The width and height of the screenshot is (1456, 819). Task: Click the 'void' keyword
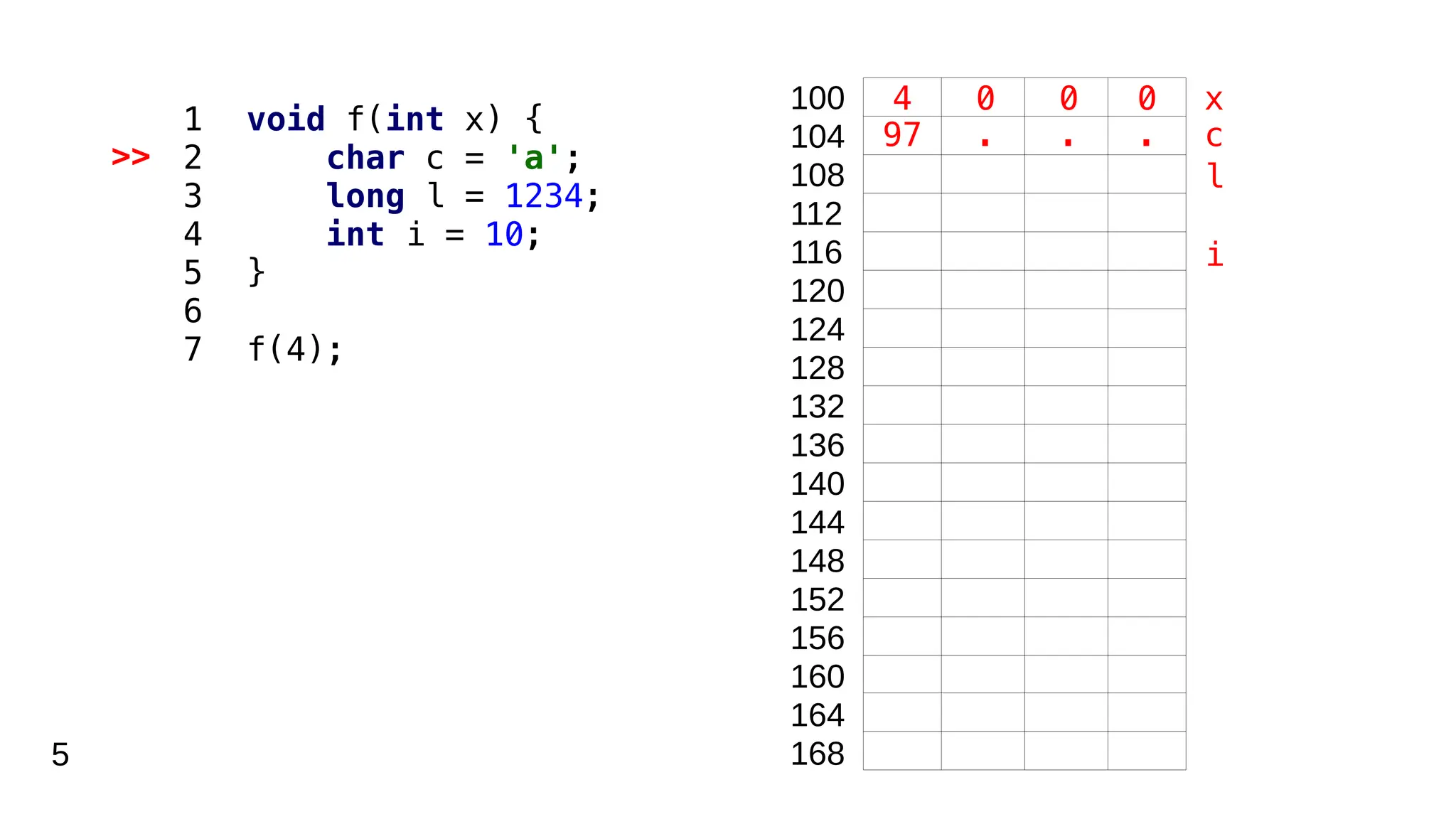click(x=286, y=119)
